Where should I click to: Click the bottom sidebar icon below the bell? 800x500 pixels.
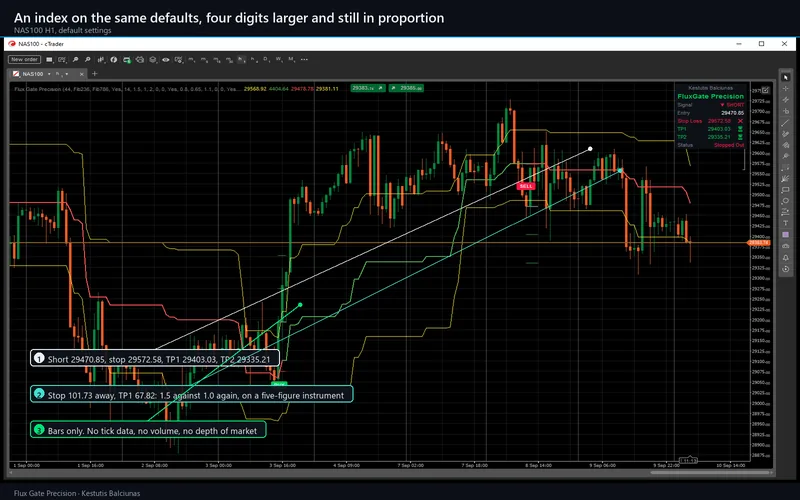[786, 268]
